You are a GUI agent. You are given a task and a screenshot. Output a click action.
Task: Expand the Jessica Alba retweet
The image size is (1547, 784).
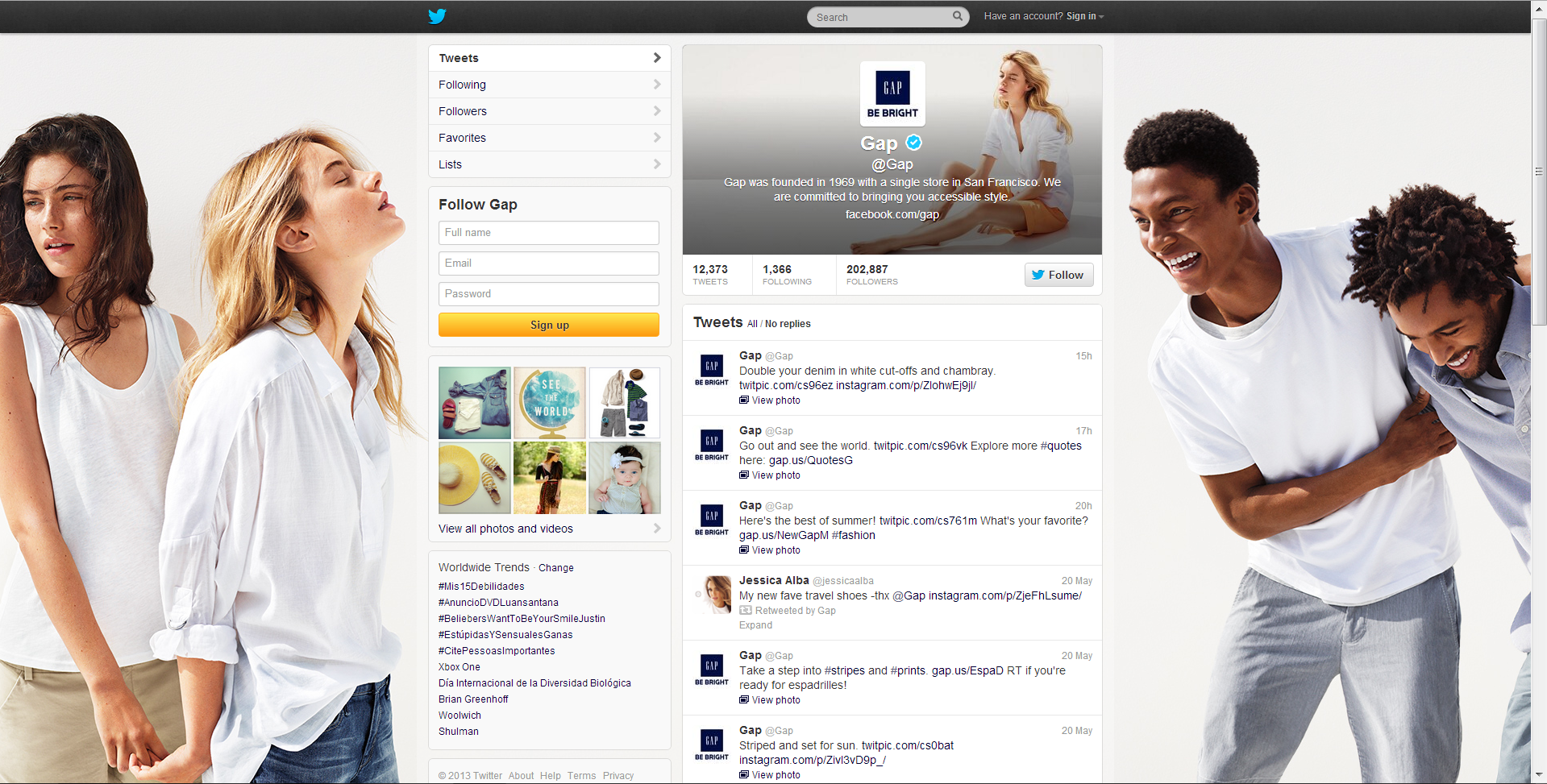[755, 625]
